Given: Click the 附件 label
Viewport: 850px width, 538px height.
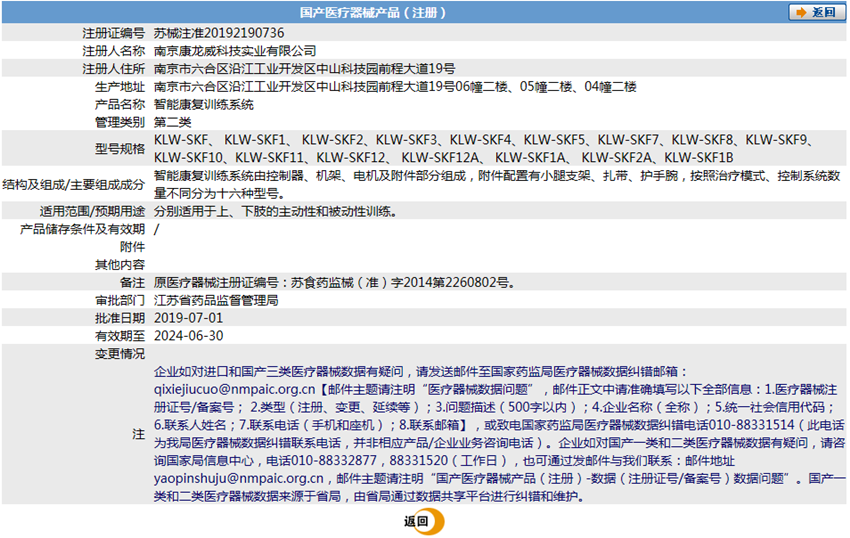Looking at the screenshot, I should (132, 247).
